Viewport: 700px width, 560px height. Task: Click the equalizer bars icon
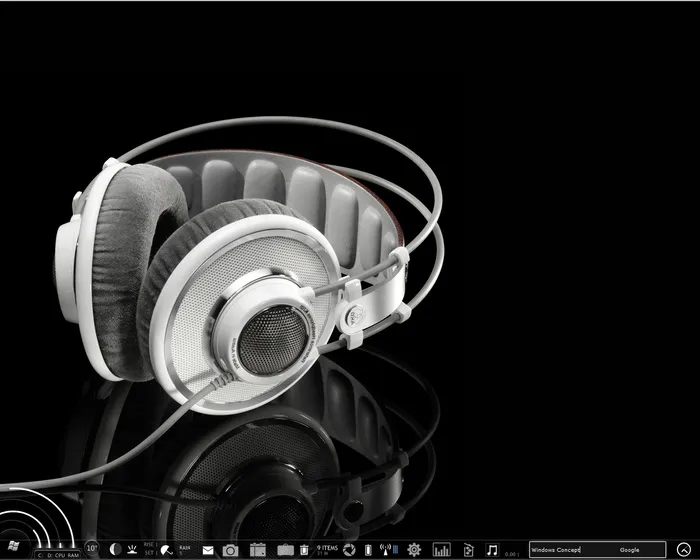[x=441, y=550]
